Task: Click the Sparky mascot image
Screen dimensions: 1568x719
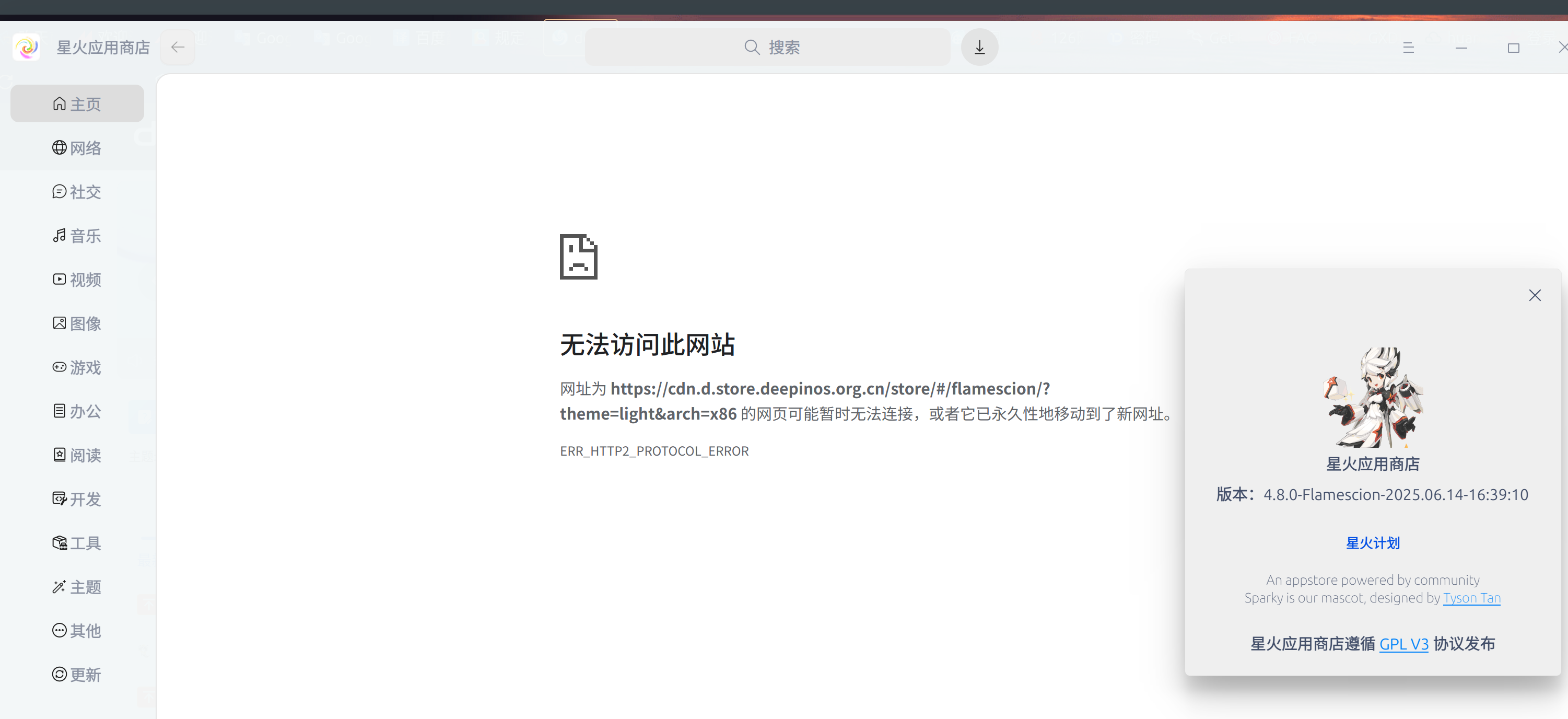Action: [x=1373, y=398]
